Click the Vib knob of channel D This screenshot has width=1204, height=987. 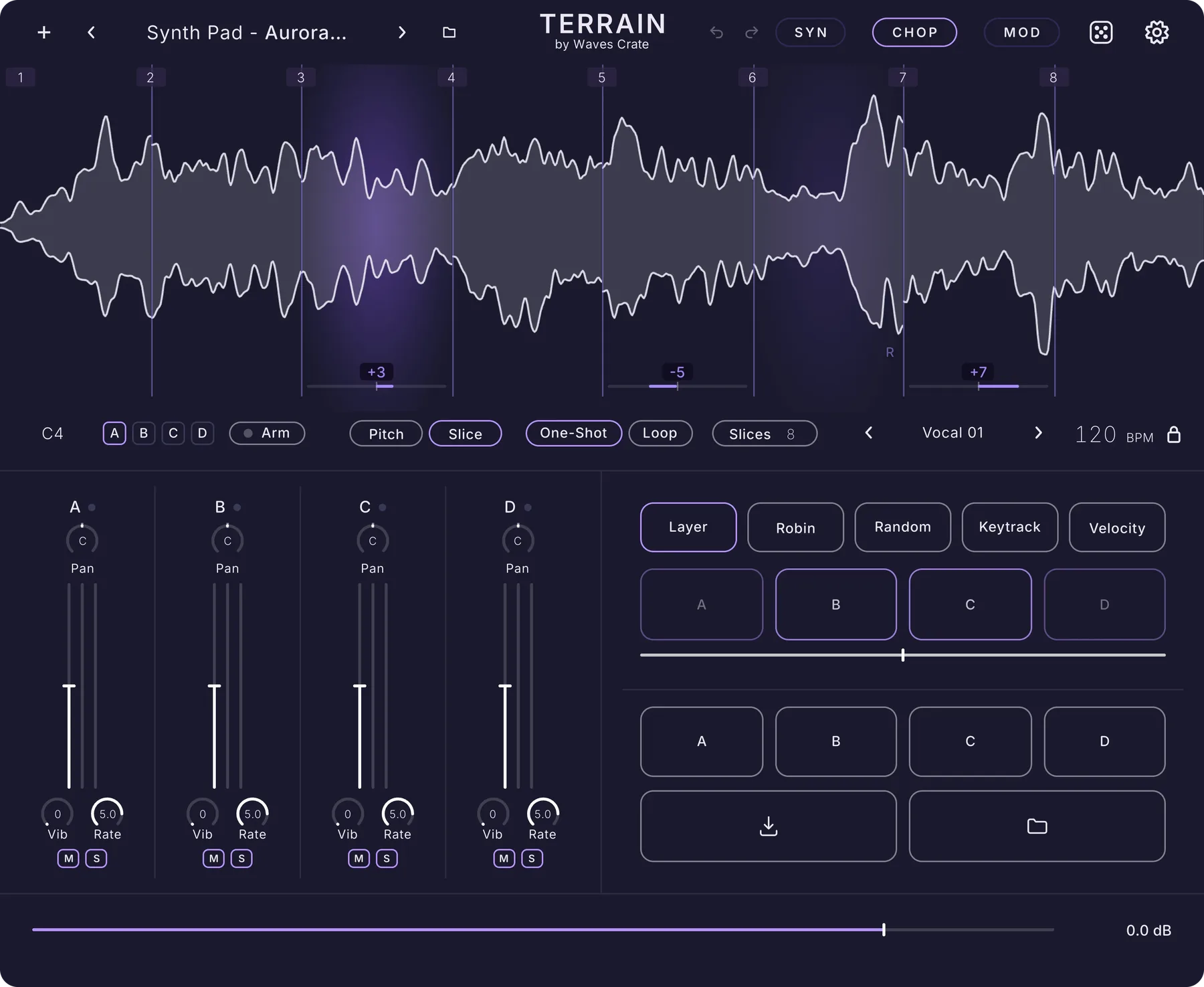pyautogui.click(x=493, y=814)
